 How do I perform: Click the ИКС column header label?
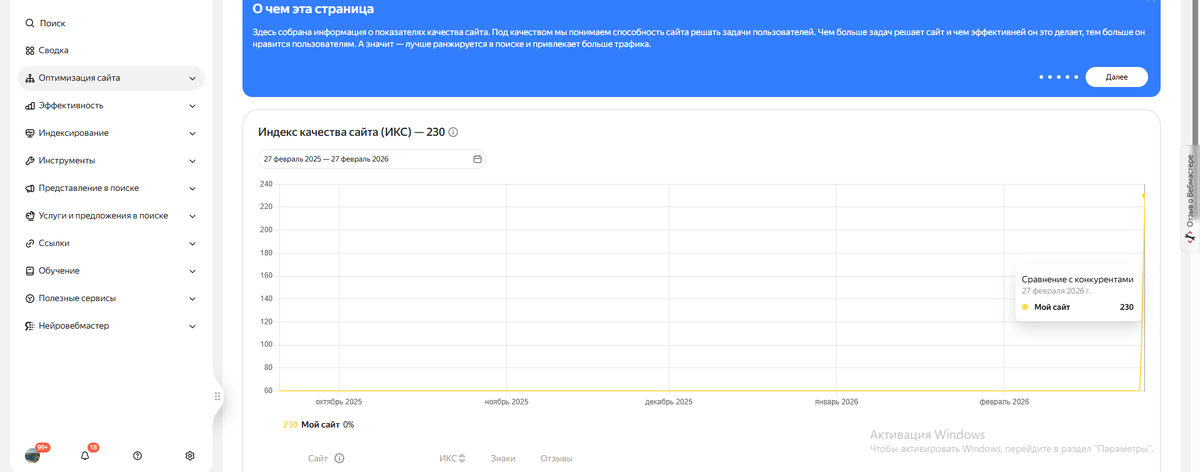click(447, 458)
